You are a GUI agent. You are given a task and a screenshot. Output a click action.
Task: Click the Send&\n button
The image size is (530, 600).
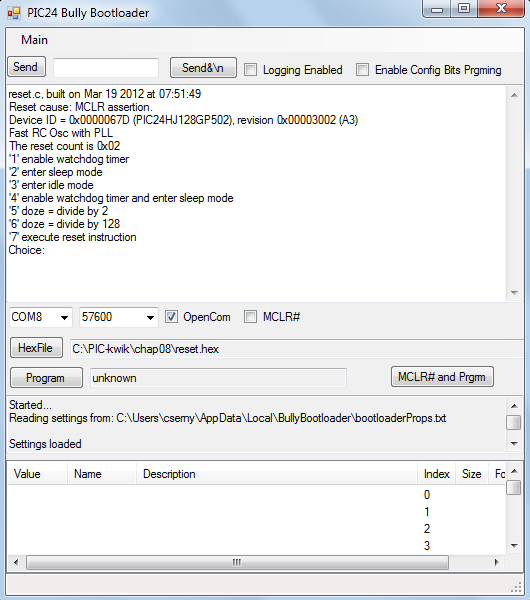point(203,68)
